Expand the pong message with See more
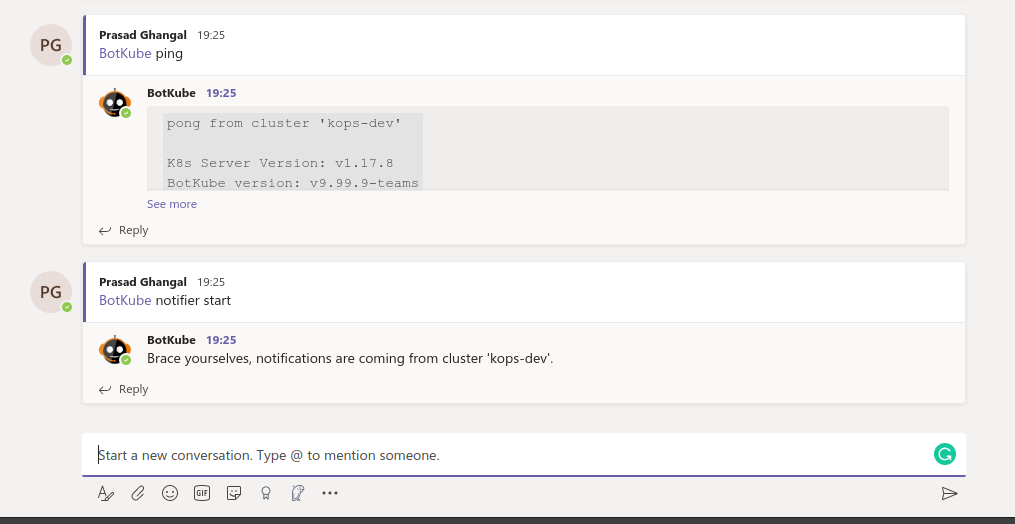This screenshot has height=524, width=1015. tap(172, 204)
